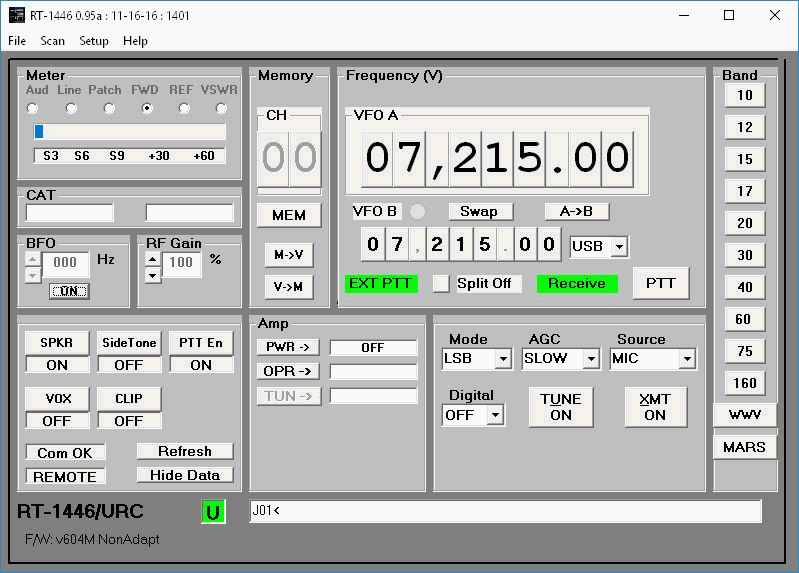Click the green U status indicator
Image resolution: width=799 pixels, height=573 pixels.
[x=212, y=513]
